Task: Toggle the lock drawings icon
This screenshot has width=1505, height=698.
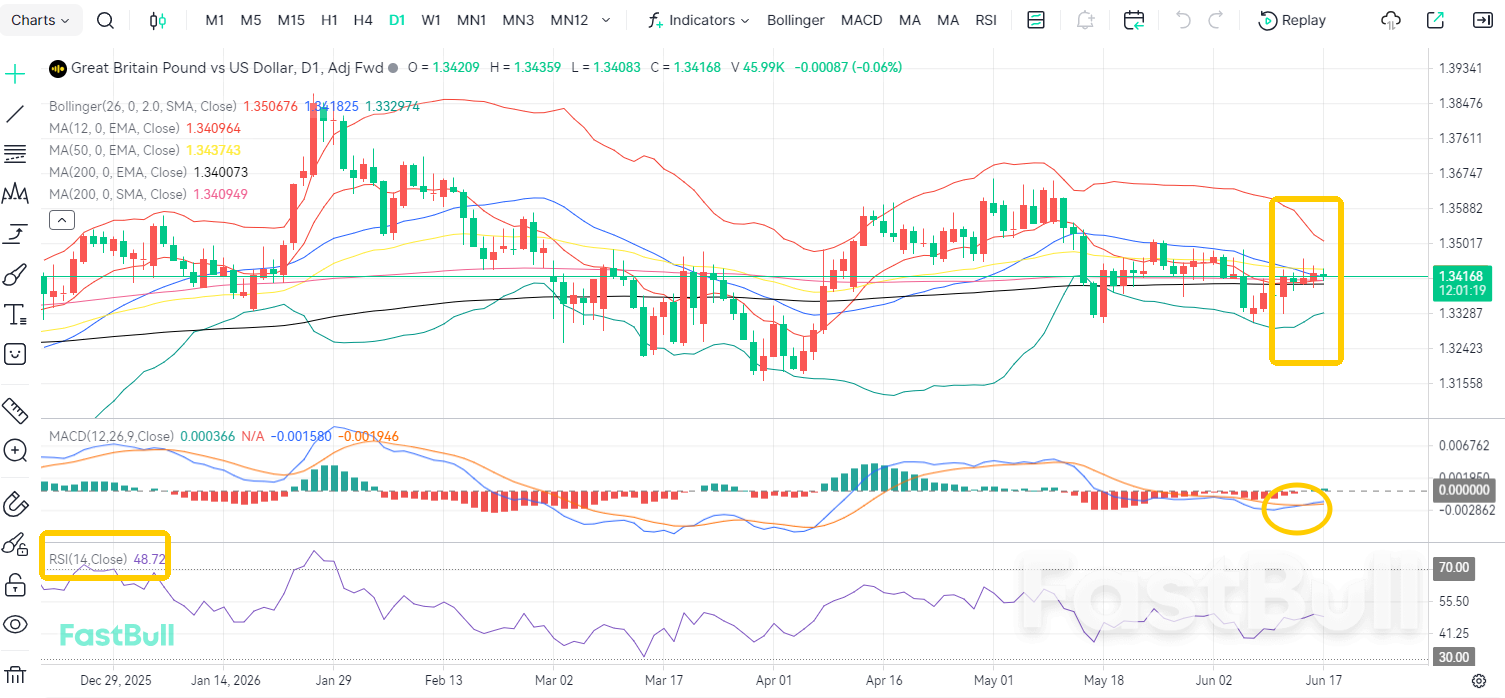Action: tap(15, 584)
